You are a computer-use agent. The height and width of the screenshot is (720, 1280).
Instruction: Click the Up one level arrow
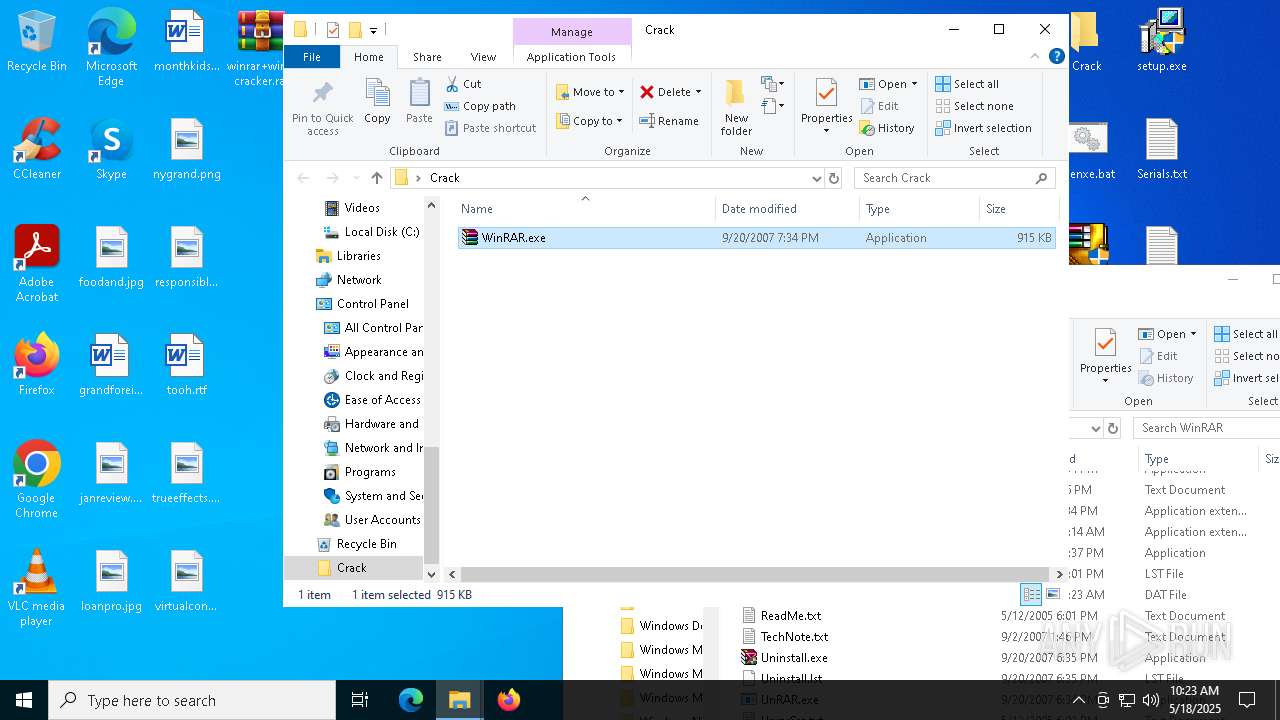(x=376, y=178)
